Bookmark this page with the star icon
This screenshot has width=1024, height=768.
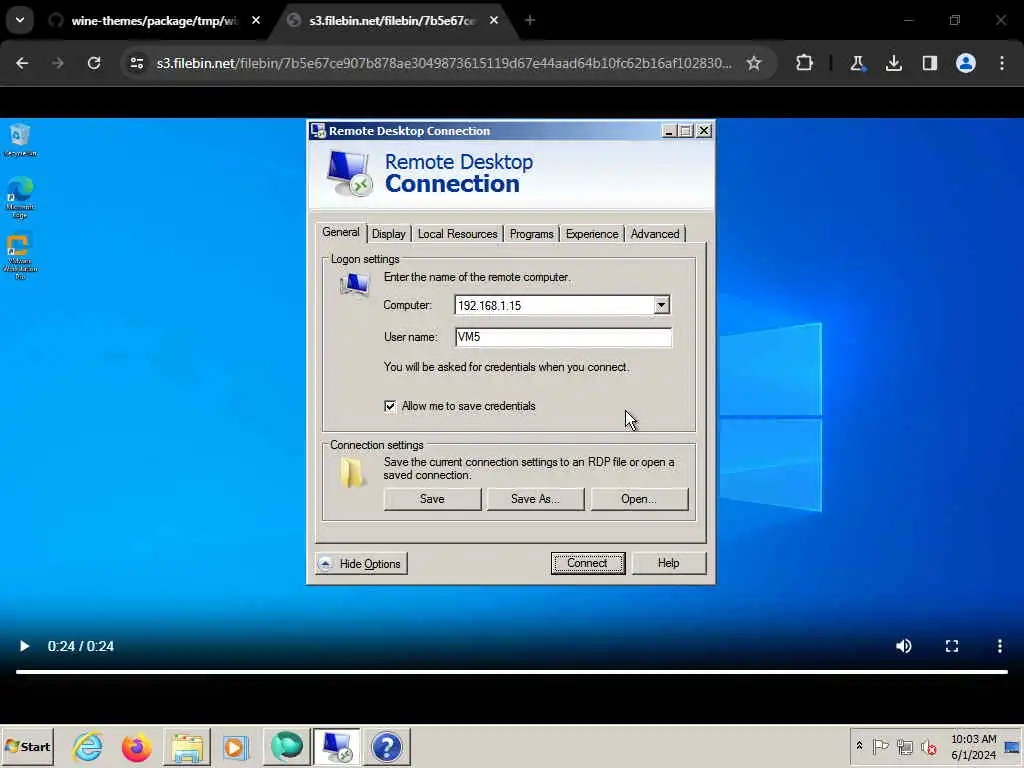(754, 63)
